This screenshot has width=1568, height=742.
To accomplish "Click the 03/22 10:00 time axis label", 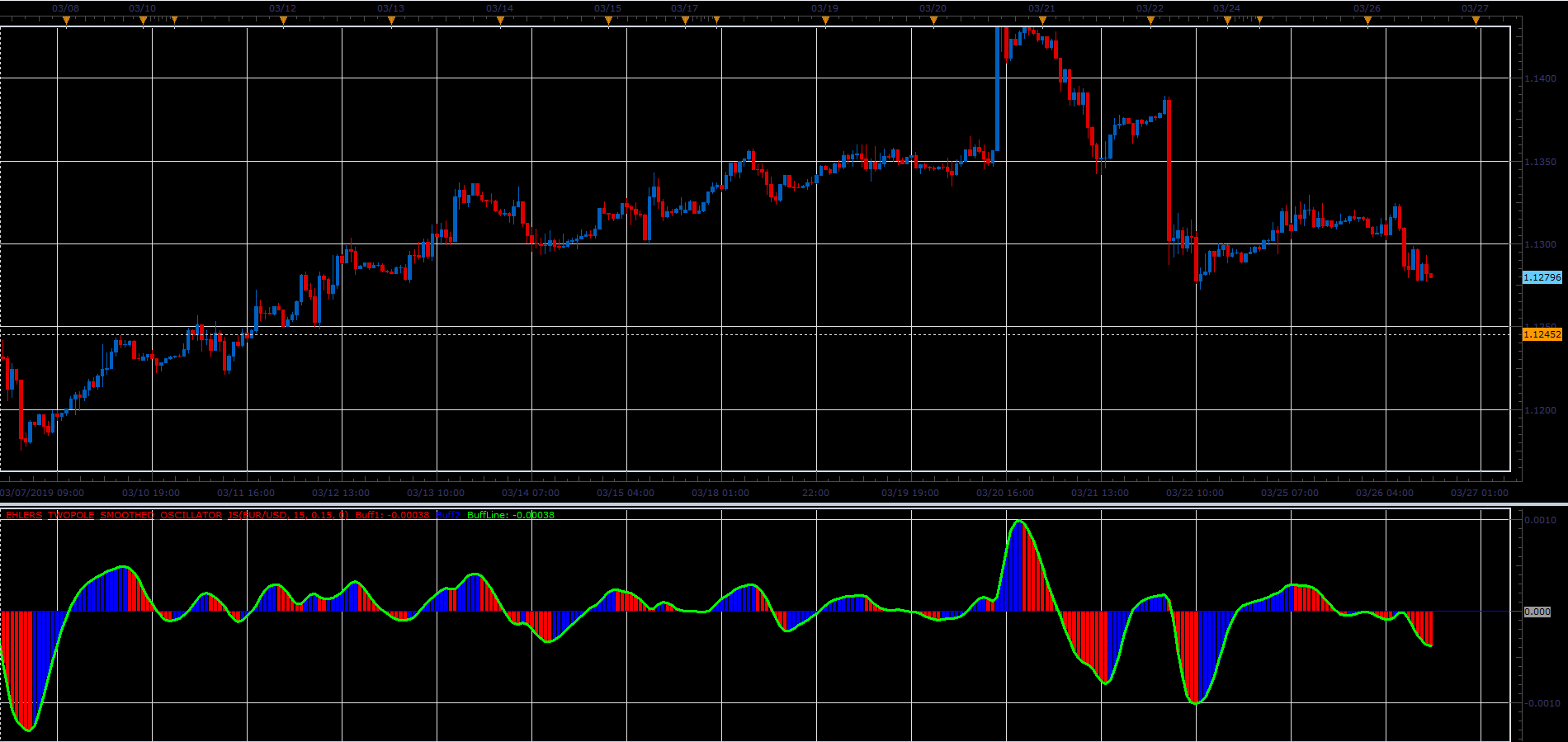I will click(x=1195, y=493).
